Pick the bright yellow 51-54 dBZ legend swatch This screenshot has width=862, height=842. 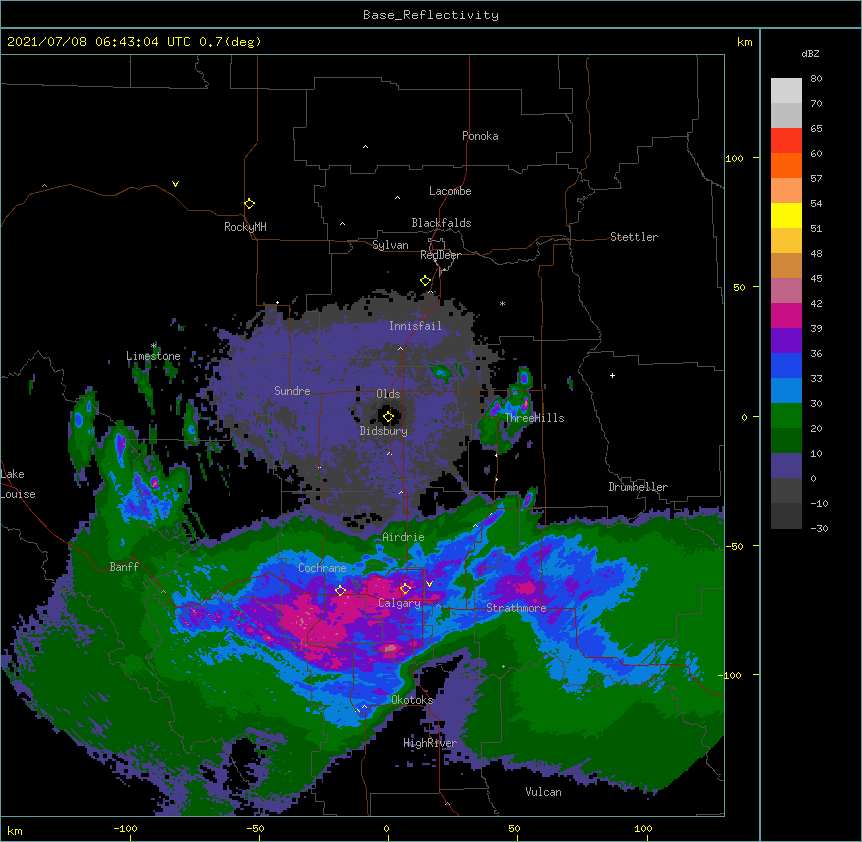tap(786, 215)
